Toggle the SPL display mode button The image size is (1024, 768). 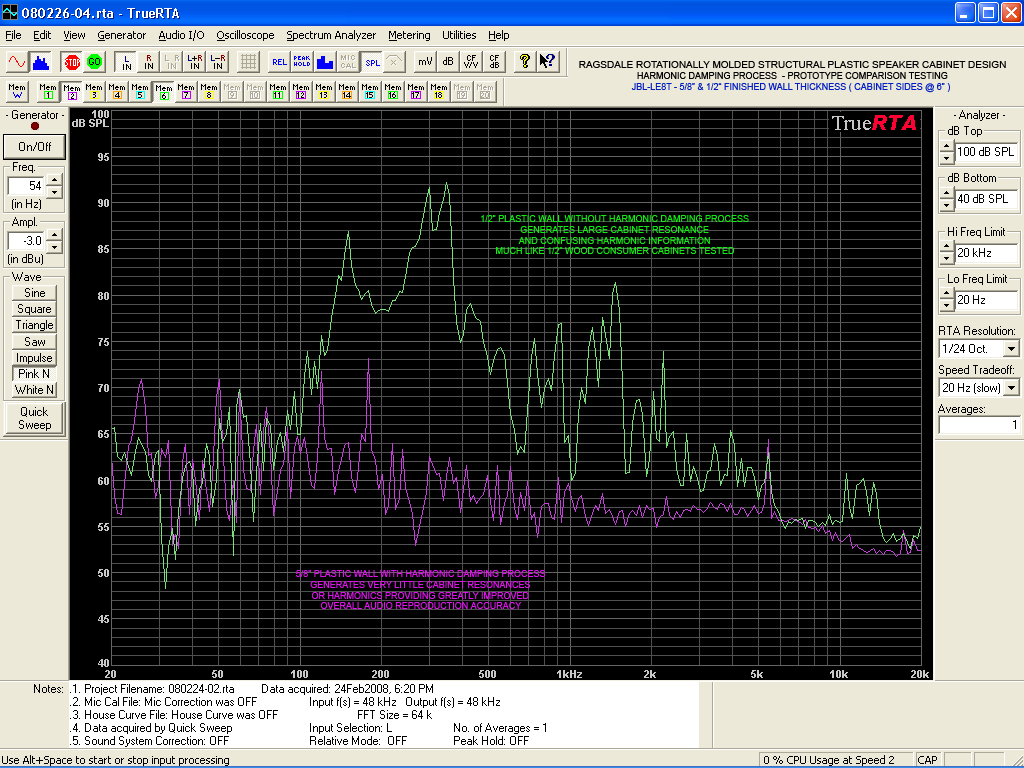coord(372,62)
